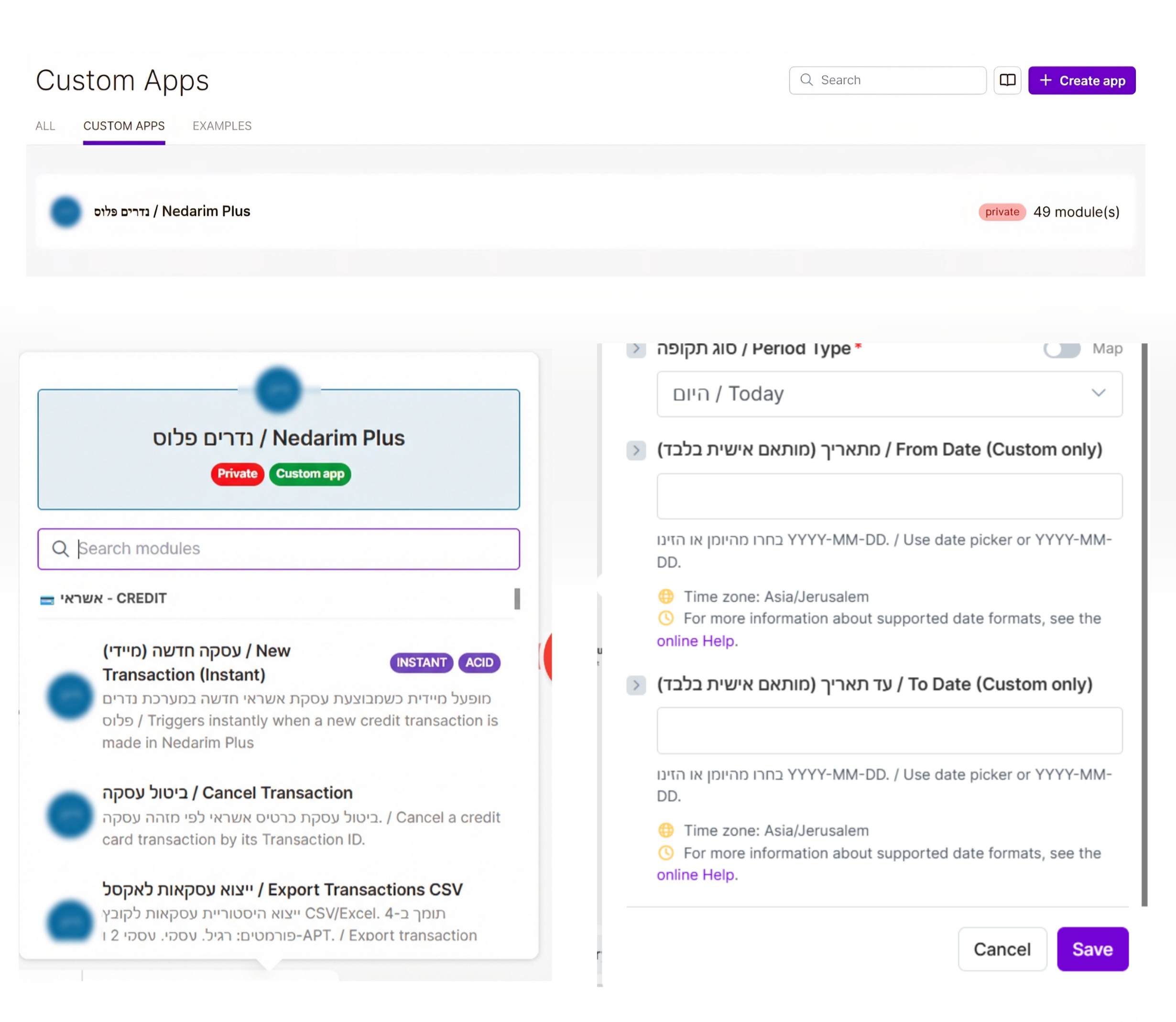Click the magnifier in the Custom Apps search
1176x1022 pixels.
(x=806, y=80)
